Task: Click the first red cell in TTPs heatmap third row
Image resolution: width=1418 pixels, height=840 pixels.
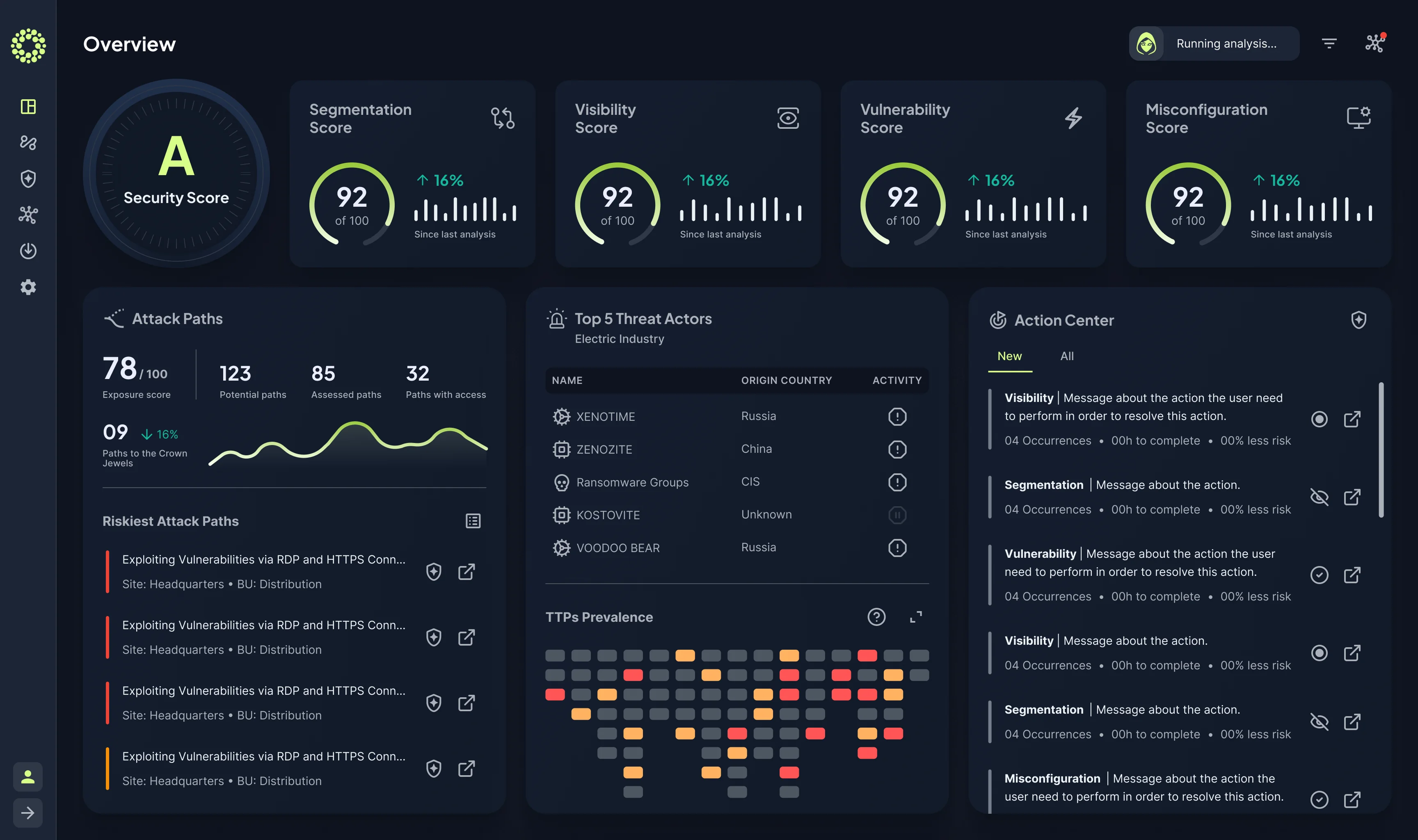Action: point(555,694)
